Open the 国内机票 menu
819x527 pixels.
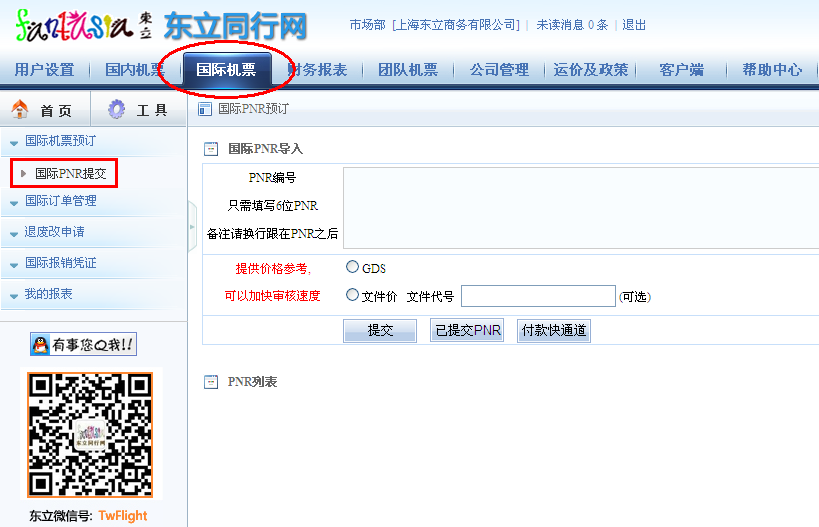135,69
